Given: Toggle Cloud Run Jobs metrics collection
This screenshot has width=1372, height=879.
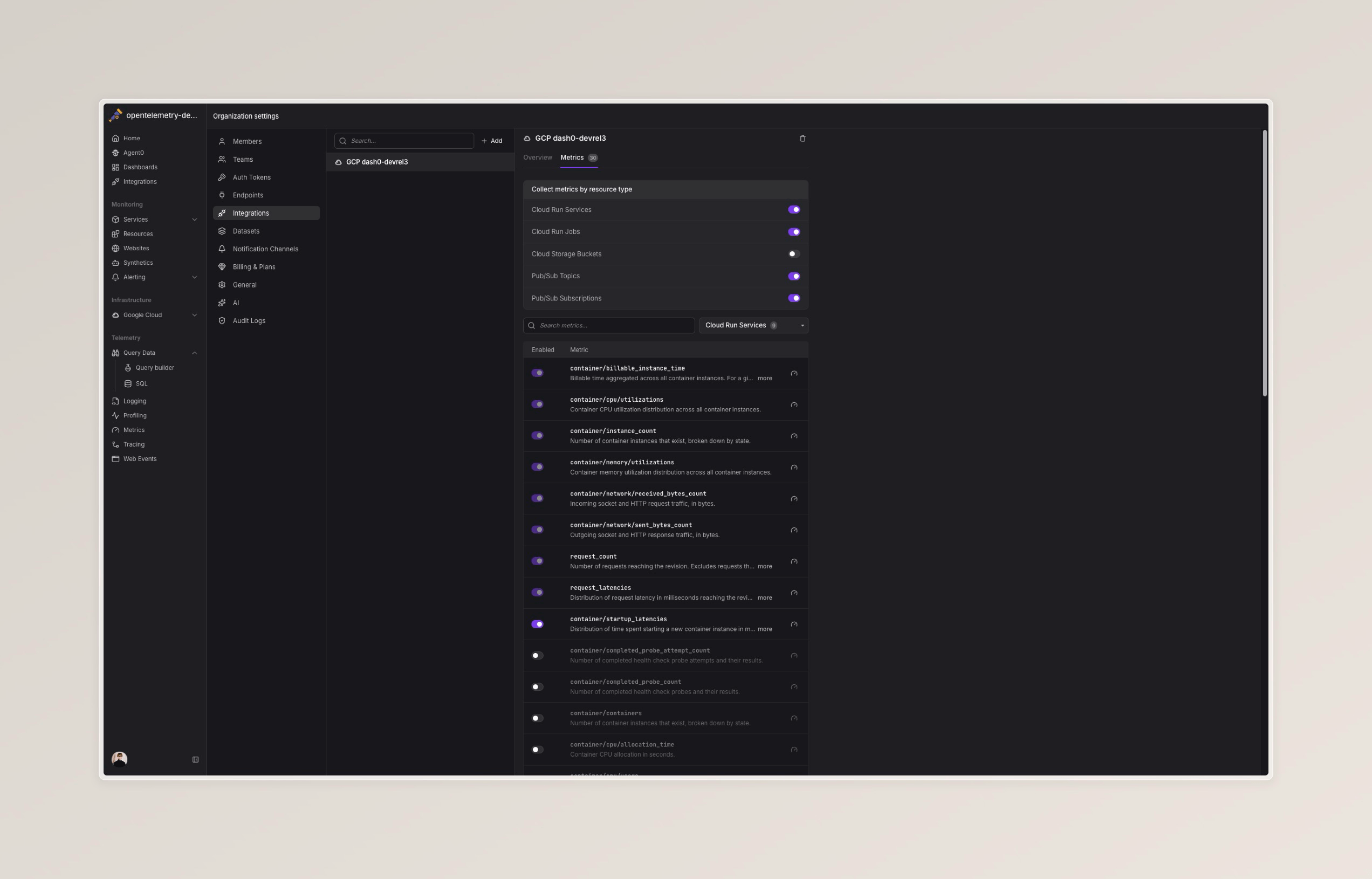Looking at the screenshot, I should pos(794,232).
